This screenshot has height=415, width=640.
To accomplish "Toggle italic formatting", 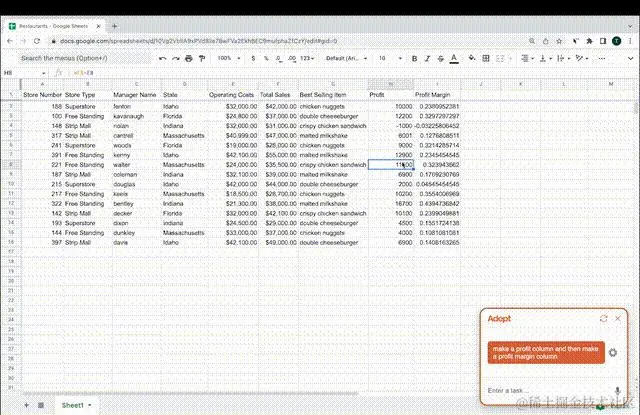I will [427, 58].
